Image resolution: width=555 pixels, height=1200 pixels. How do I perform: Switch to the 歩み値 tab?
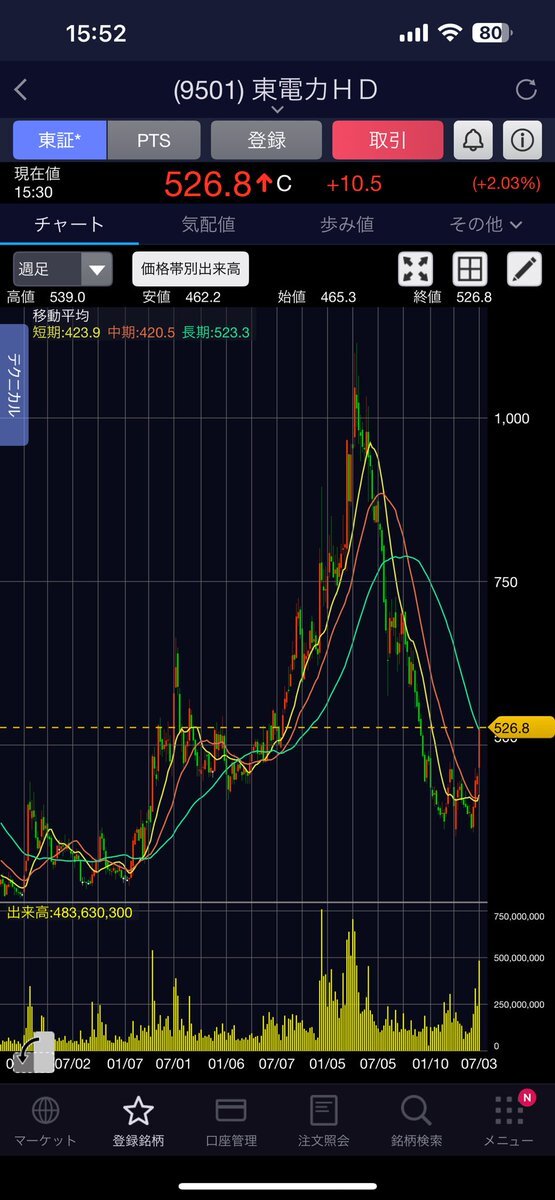(347, 224)
